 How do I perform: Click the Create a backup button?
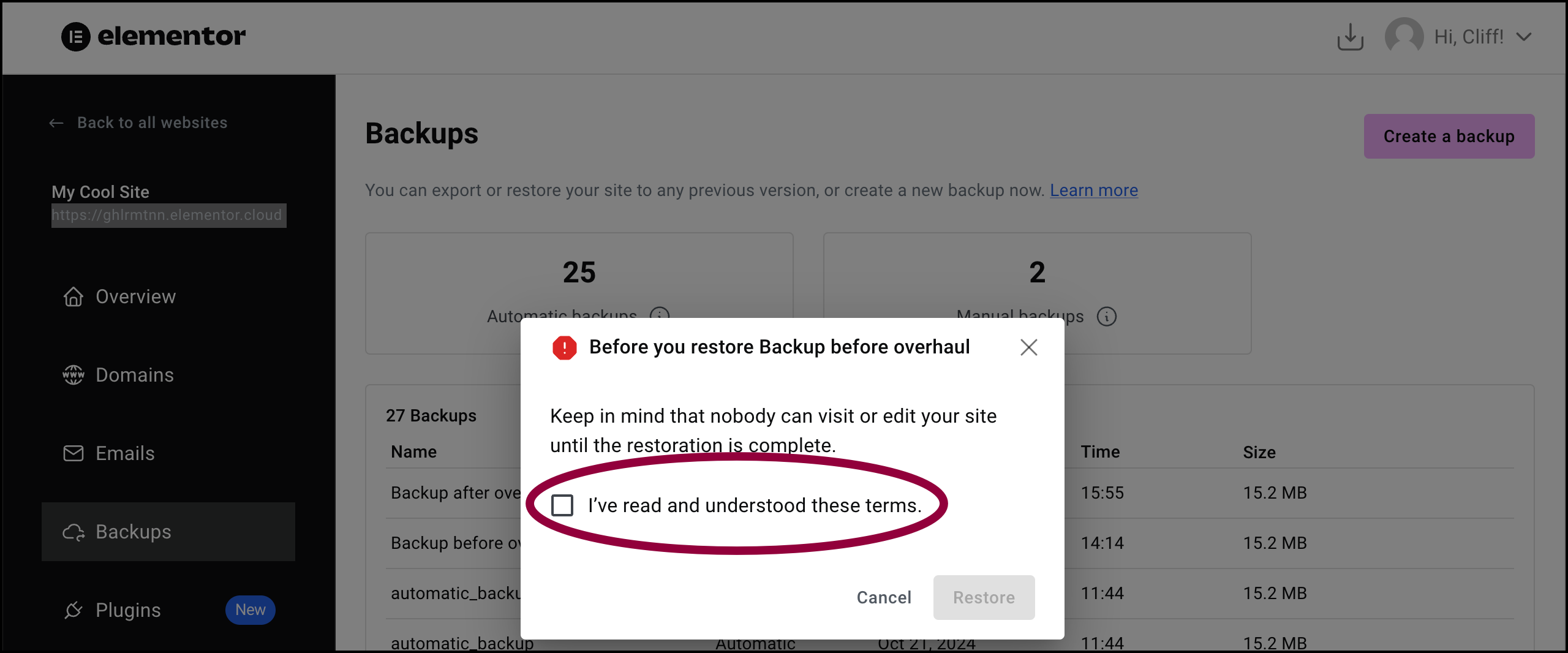tap(1449, 136)
